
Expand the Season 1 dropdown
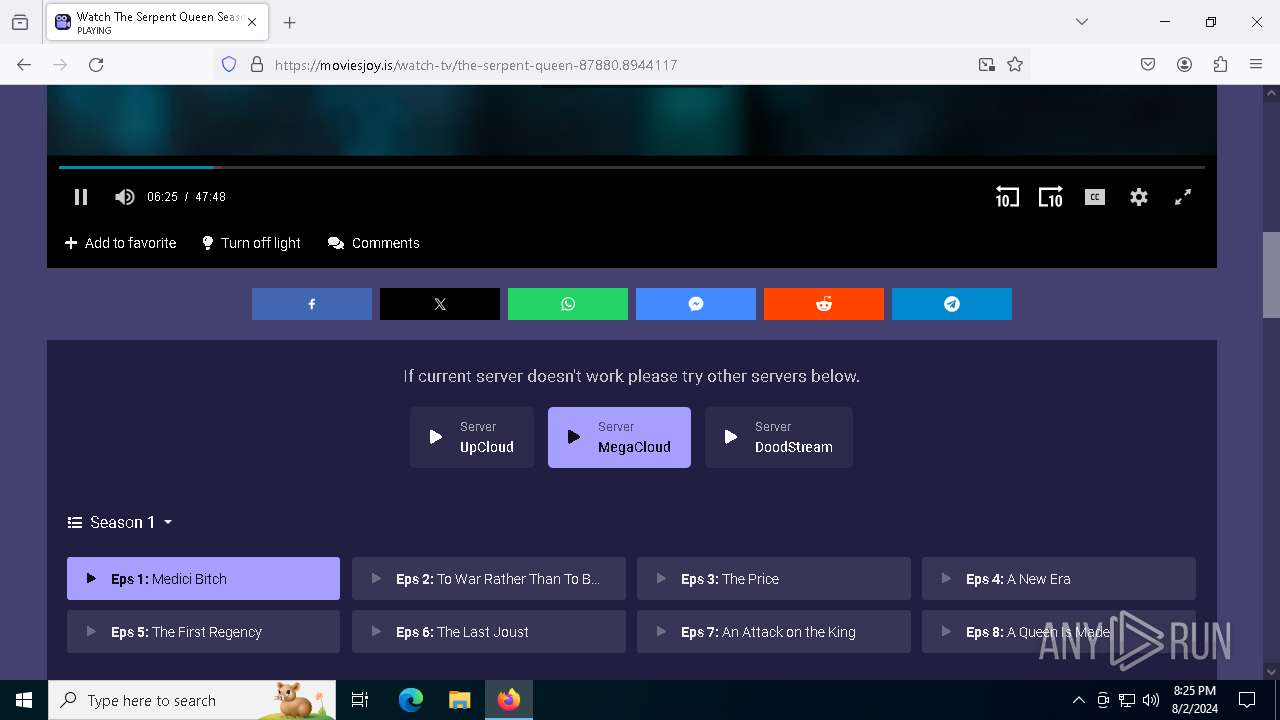pos(120,522)
